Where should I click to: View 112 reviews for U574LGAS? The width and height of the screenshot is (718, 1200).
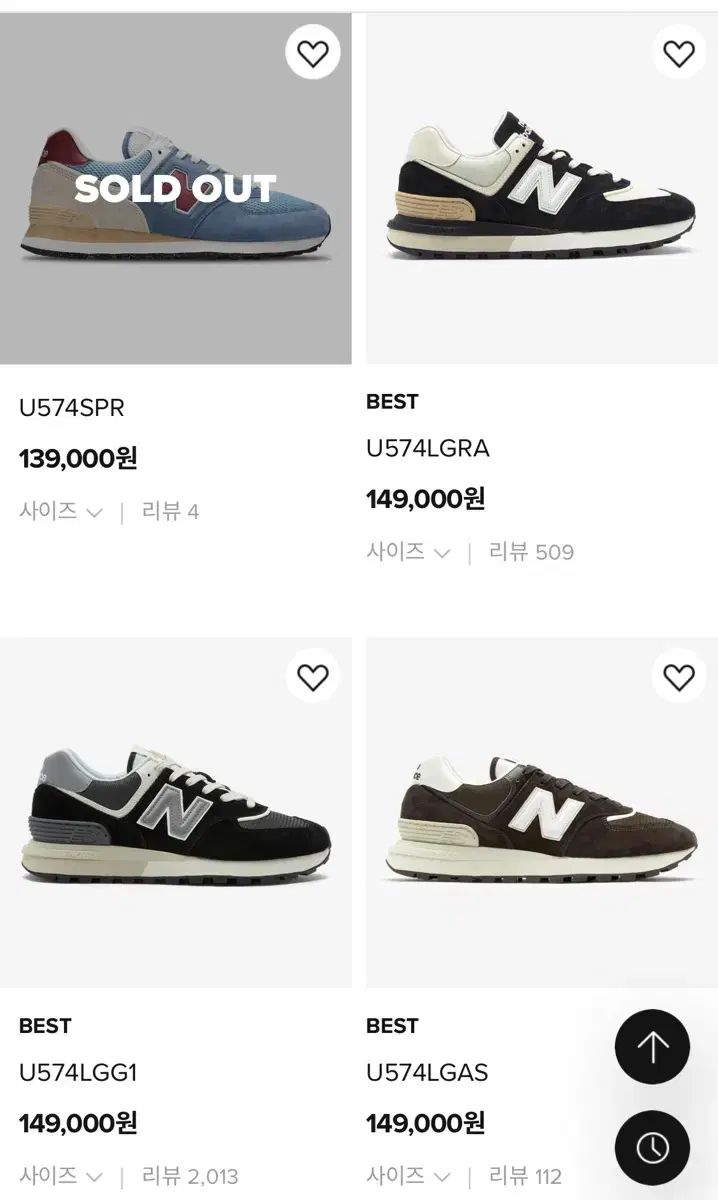pos(525,1176)
